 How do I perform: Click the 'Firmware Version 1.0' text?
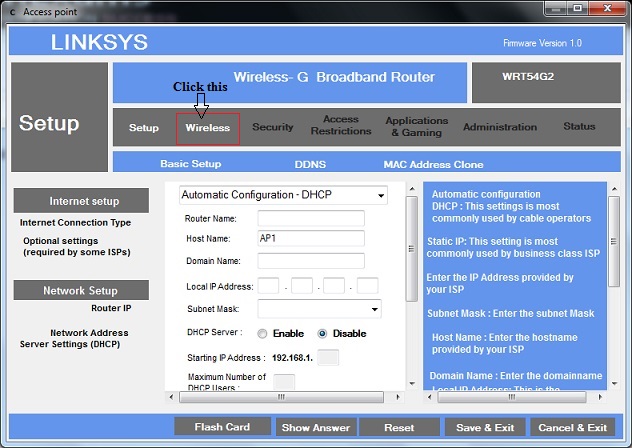point(543,43)
